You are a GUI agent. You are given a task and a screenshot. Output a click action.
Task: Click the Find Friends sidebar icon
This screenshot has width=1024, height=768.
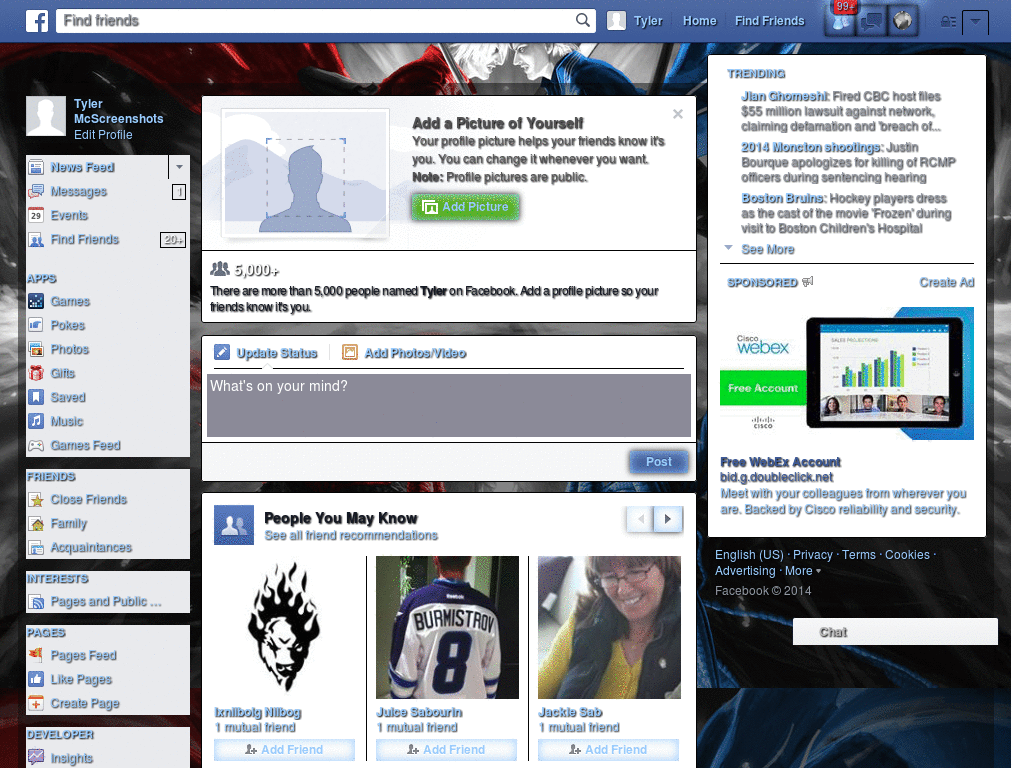(36, 240)
